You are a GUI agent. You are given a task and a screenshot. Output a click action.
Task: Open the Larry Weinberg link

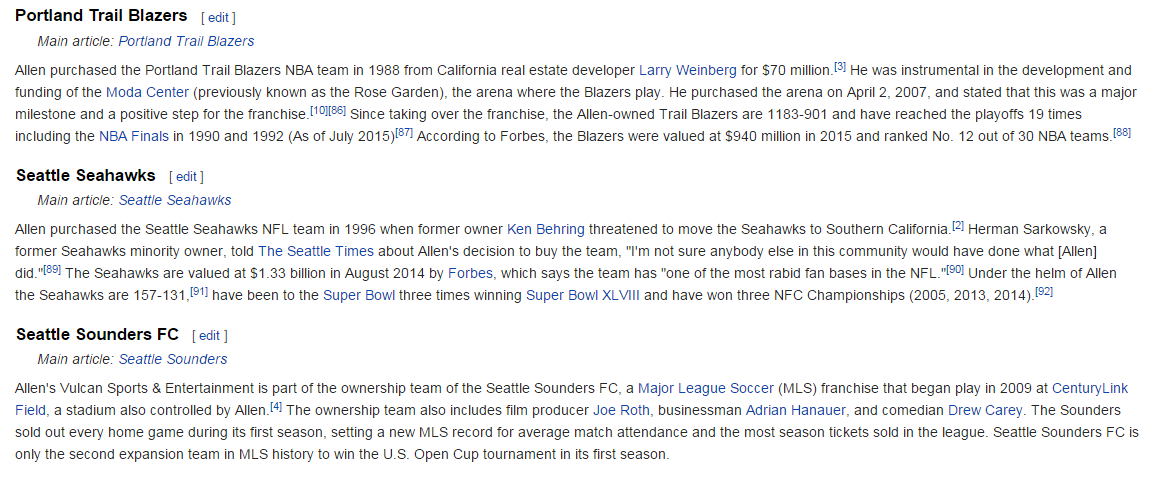pyautogui.click(x=687, y=70)
